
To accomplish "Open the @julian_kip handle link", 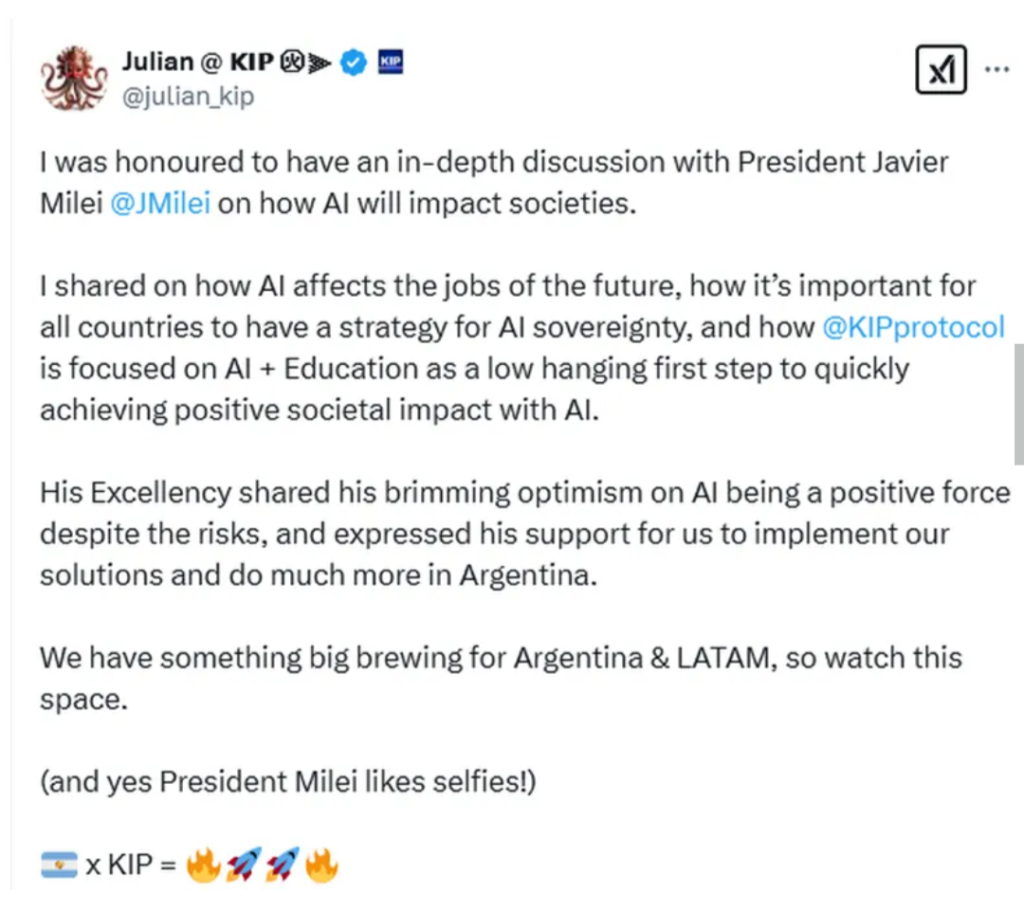I will 188,96.
